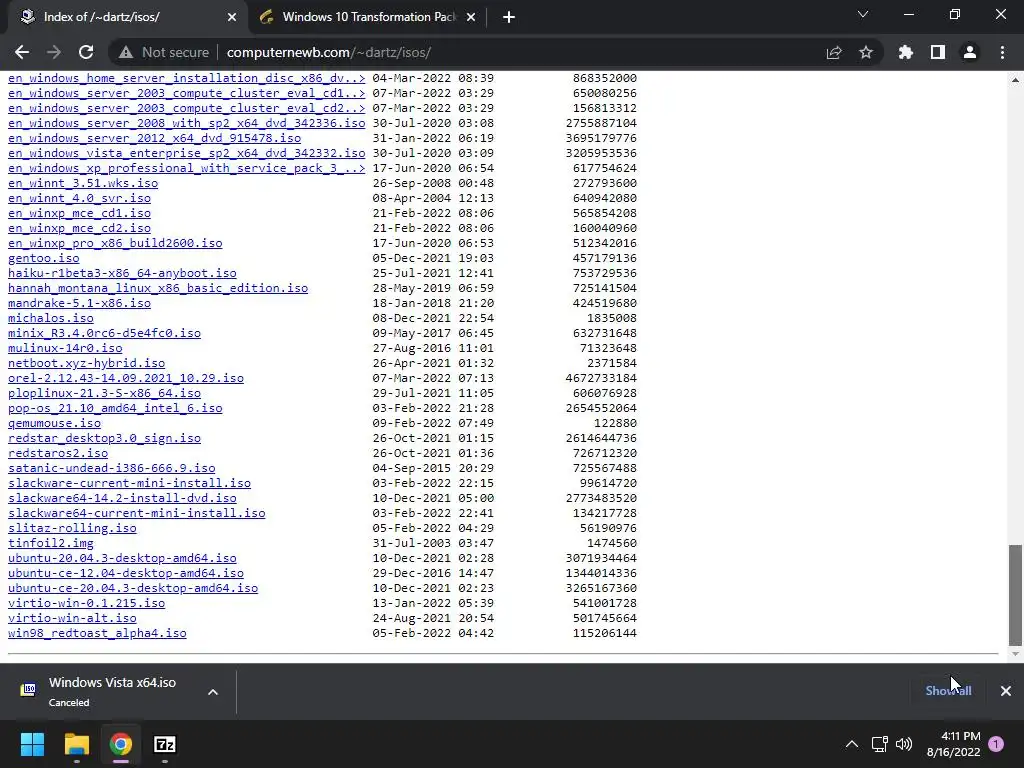
Task: Download en_winnt_3.51.wks.iso
Action: 83,184
